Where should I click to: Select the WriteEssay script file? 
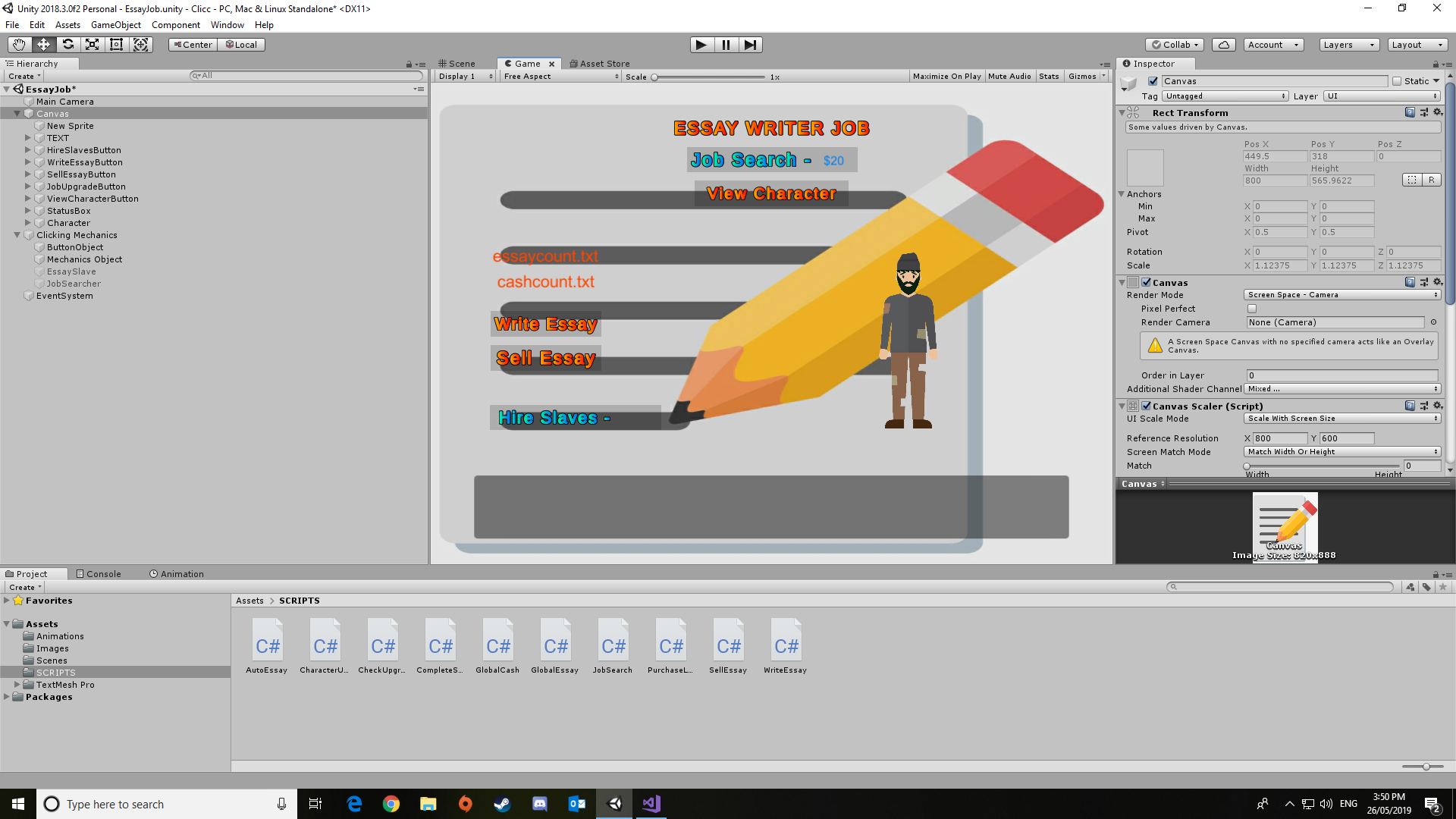click(786, 646)
